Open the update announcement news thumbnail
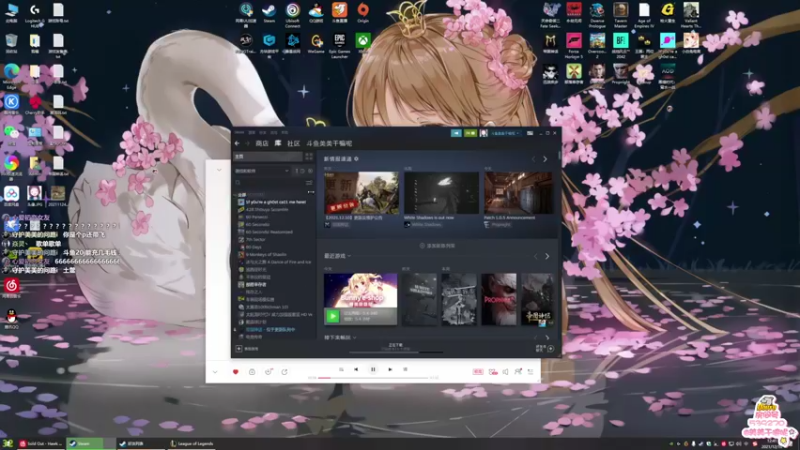Image resolution: width=800 pixels, height=450 pixels. tap(361, 193)
